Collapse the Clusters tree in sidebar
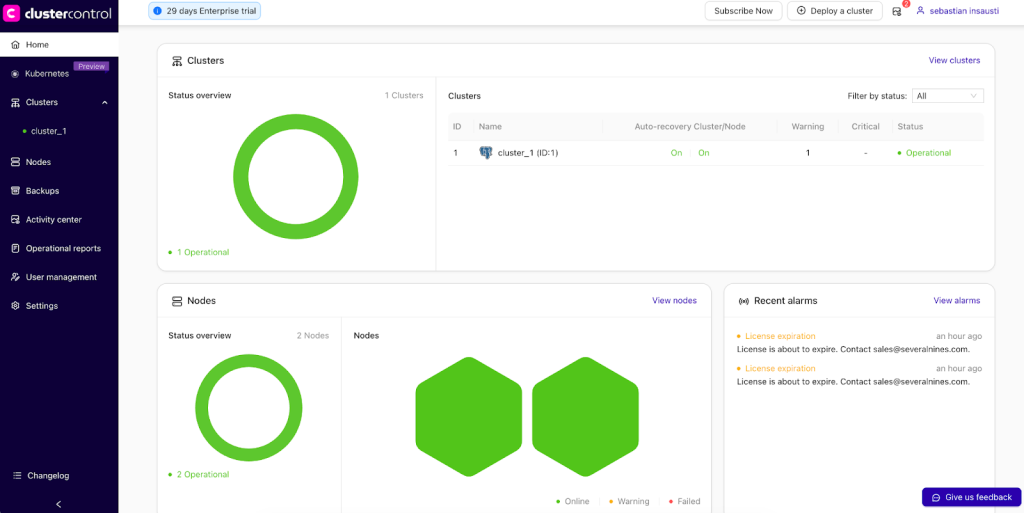The width and height of the screenshot is (1024, 513). tap(105, 102)
